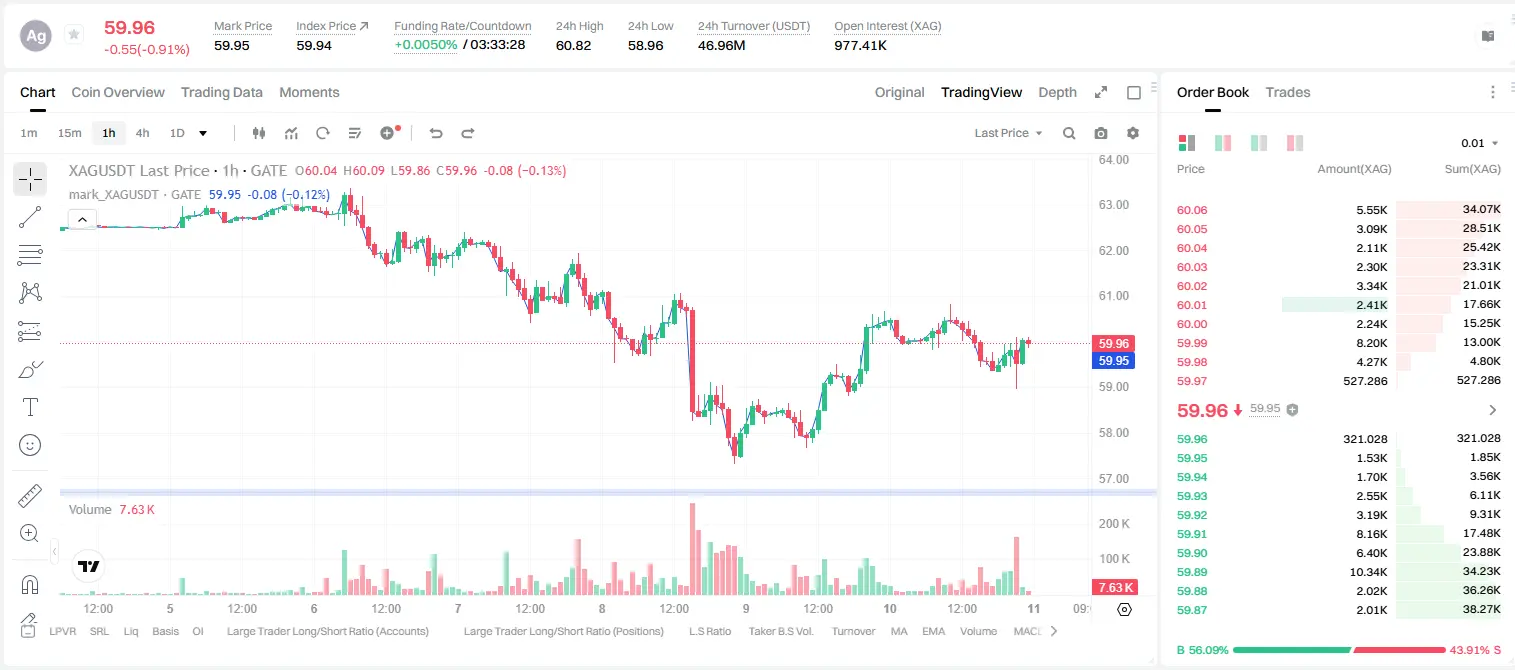The image size is (1515, 670).
Task: Click the 60.01 ask price row
Action: (1338, 305)
